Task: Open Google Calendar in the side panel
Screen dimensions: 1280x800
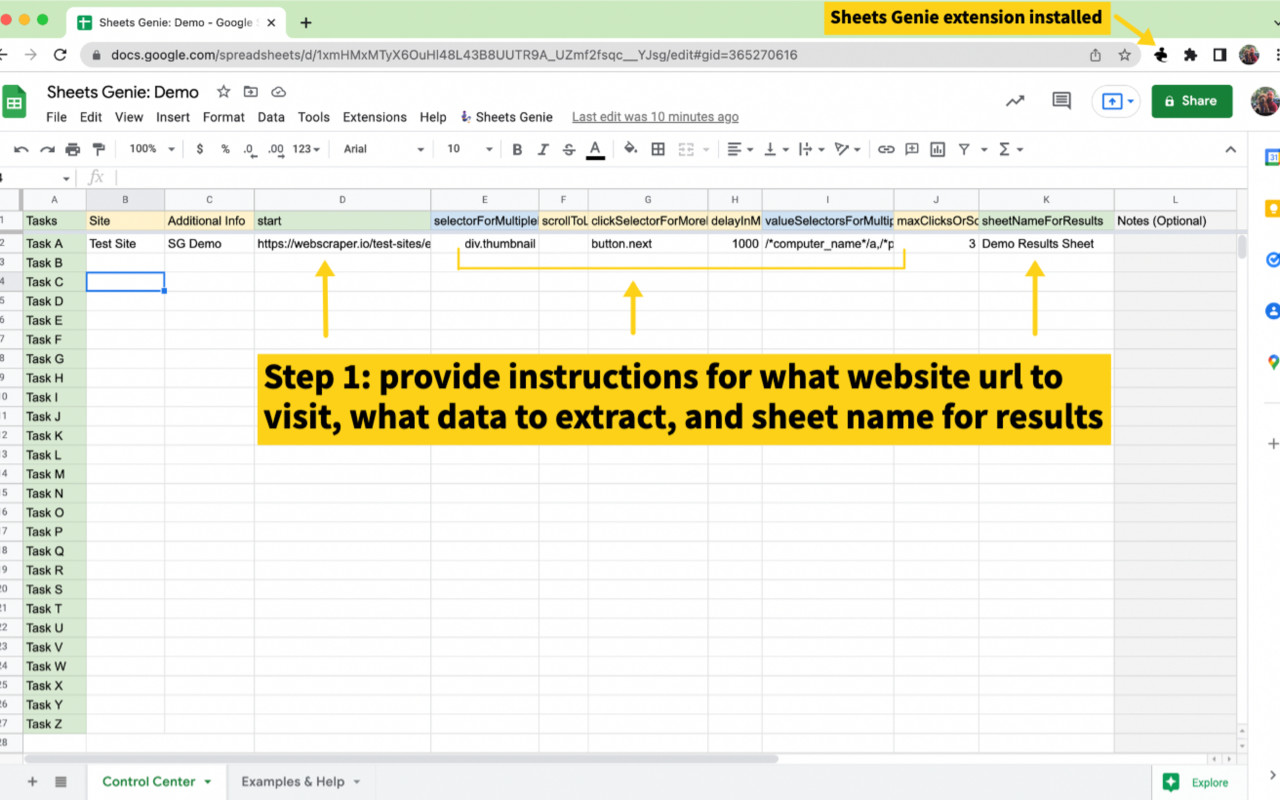Action: point(1272,157)
